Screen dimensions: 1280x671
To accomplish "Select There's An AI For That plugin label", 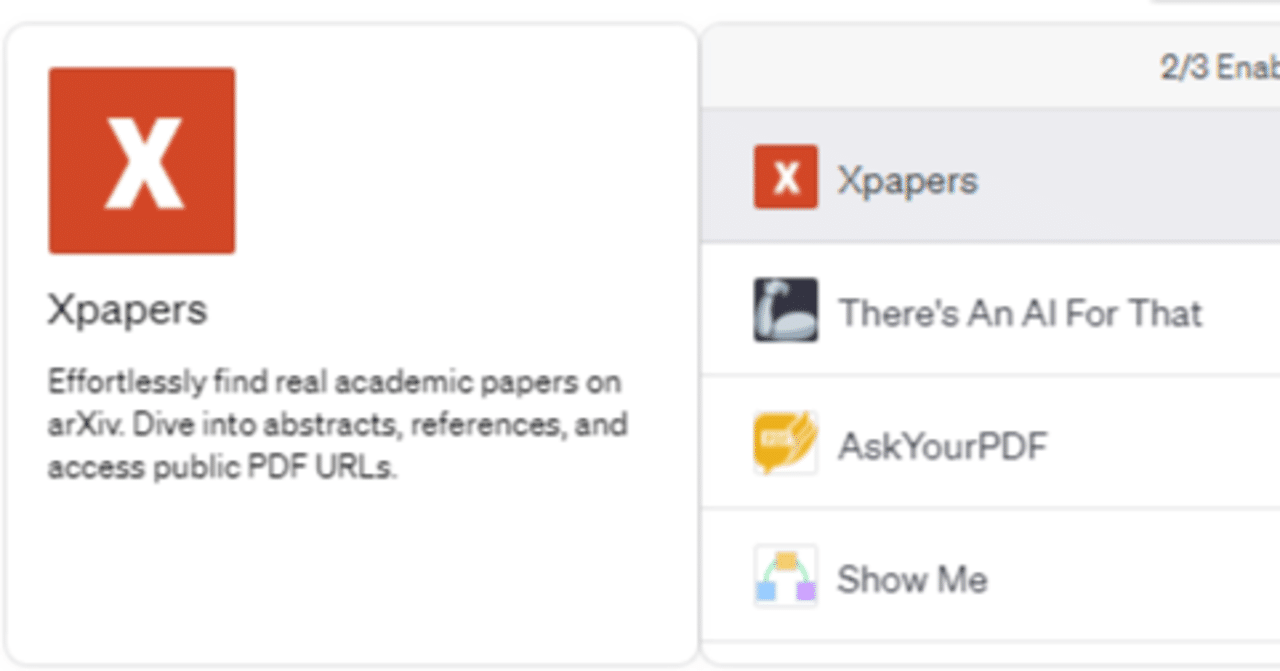I will (1020, 313).
